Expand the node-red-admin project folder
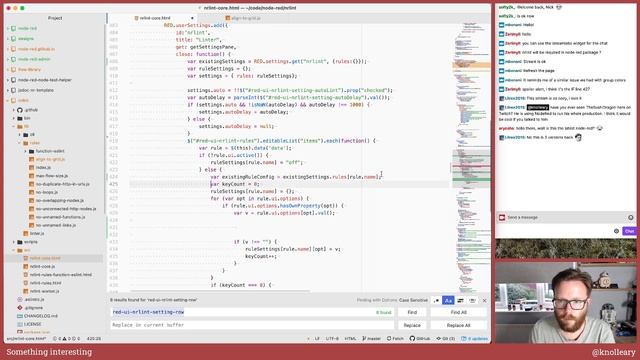This screenshot has width=640, height=360. pyautogui.click(x=8, y=59)
